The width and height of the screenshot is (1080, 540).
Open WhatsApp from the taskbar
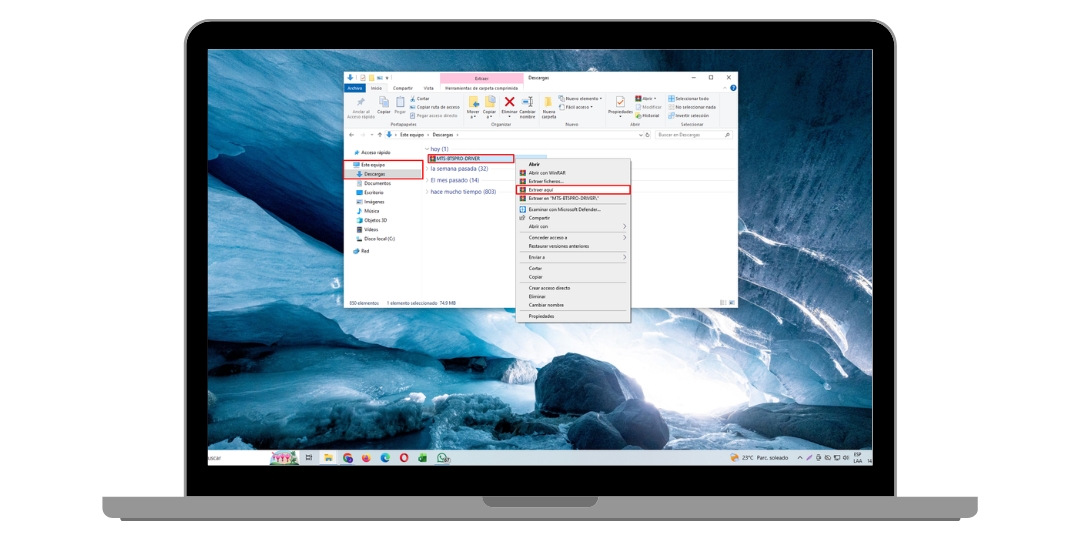coord(442,458)
